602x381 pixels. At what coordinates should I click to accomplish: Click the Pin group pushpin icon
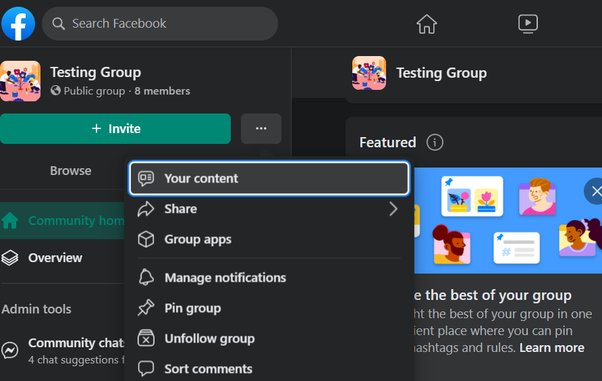point(146,308)
